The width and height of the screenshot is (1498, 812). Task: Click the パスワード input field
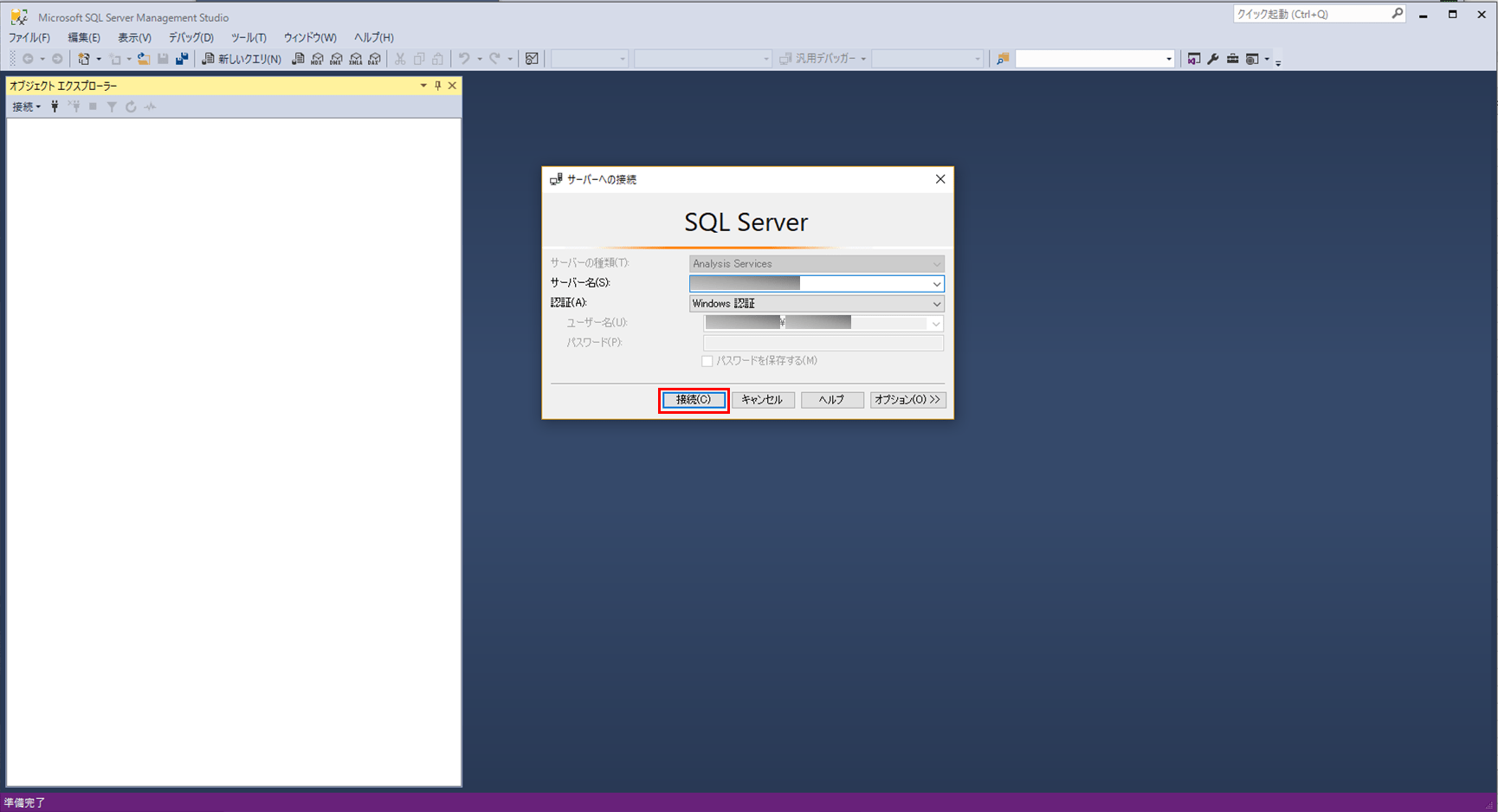[823, 343]
